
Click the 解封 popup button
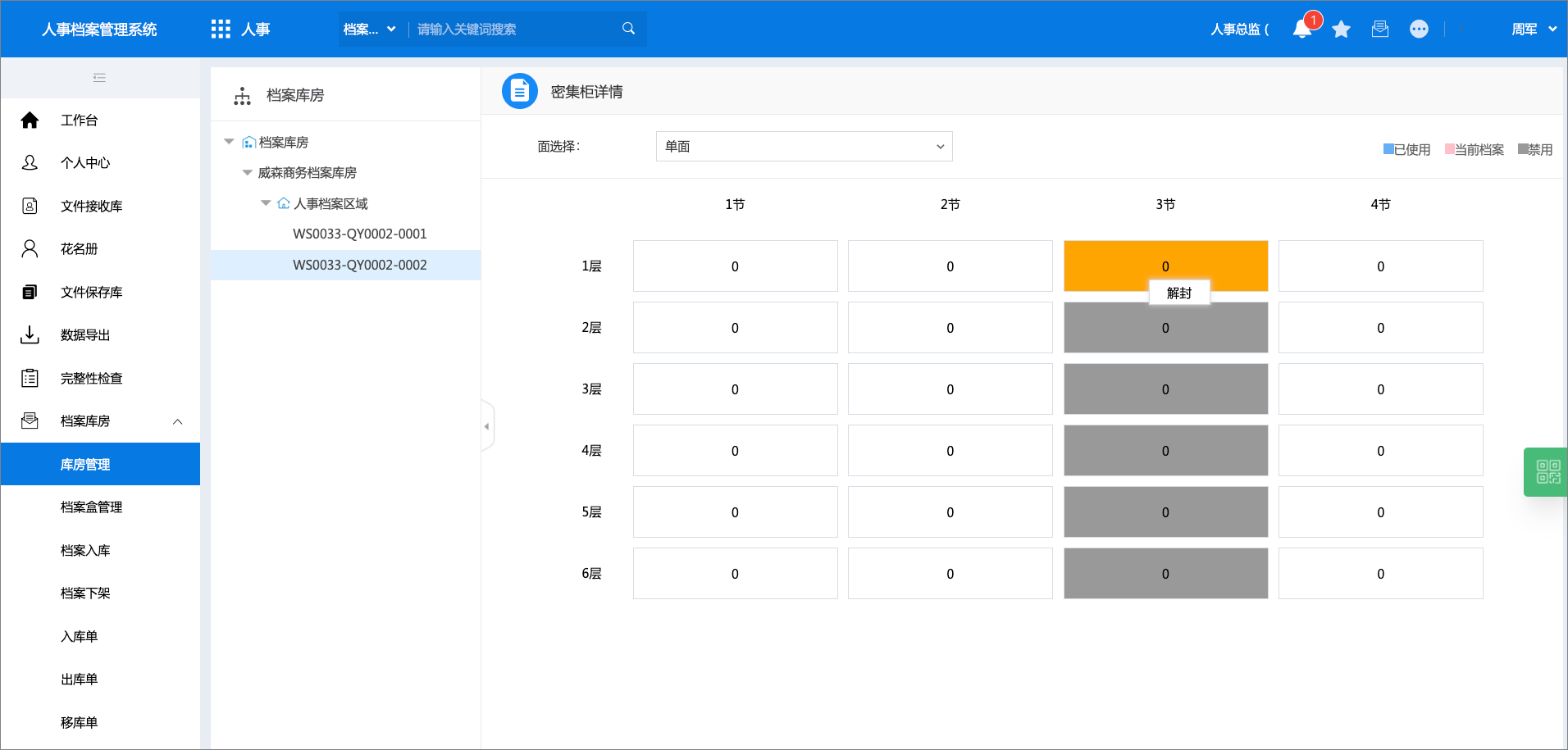click(1179, 293)
